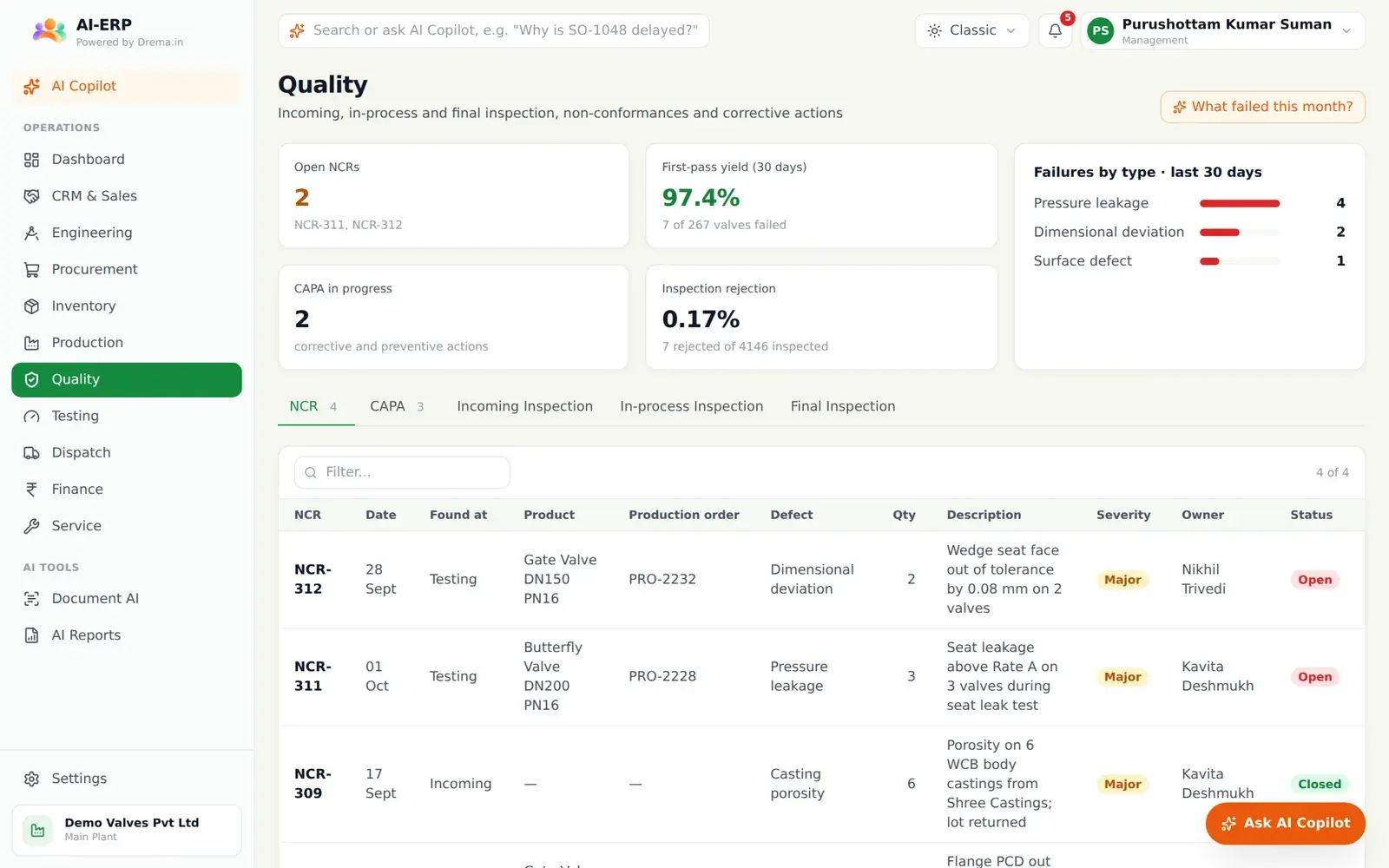This screenshot has width=1389, height=868.
Task: Click the Closed status badge for NCR-309
Action: pyautogui.click(x=1320, y=784)
